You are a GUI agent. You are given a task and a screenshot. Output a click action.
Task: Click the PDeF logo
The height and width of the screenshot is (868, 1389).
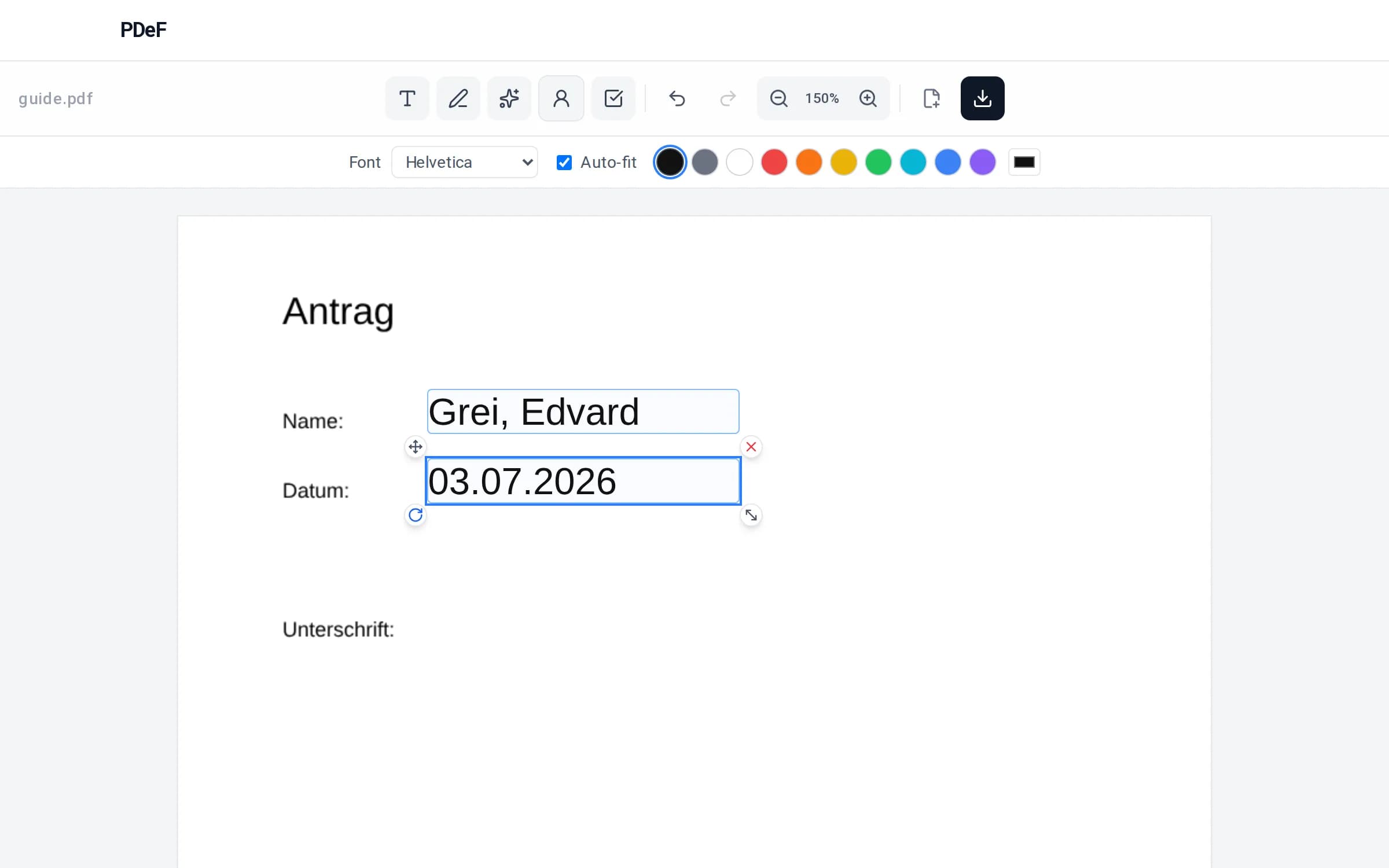[143, 30]
